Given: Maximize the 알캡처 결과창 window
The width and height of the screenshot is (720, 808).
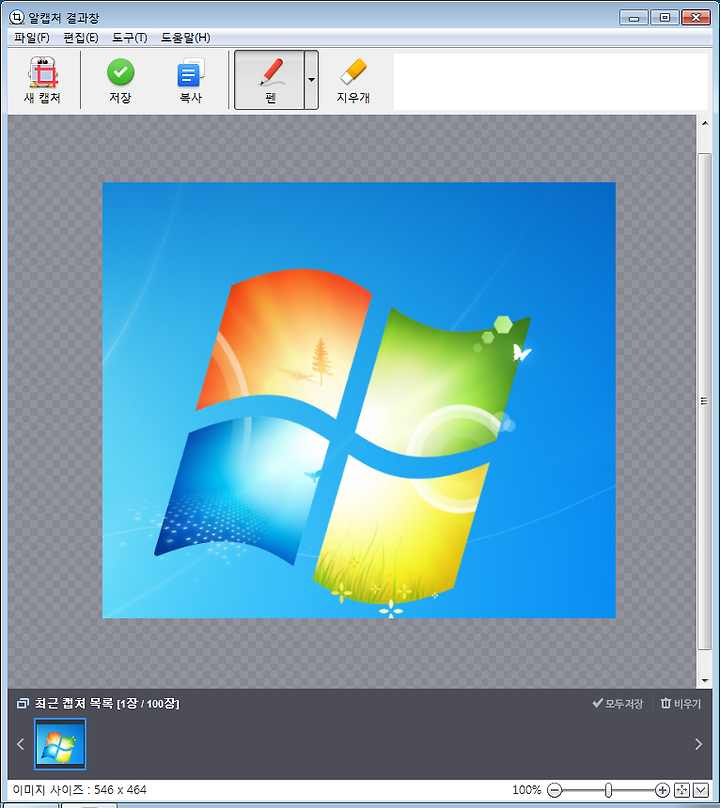Looking at the screenshot, I should point(665,18).
